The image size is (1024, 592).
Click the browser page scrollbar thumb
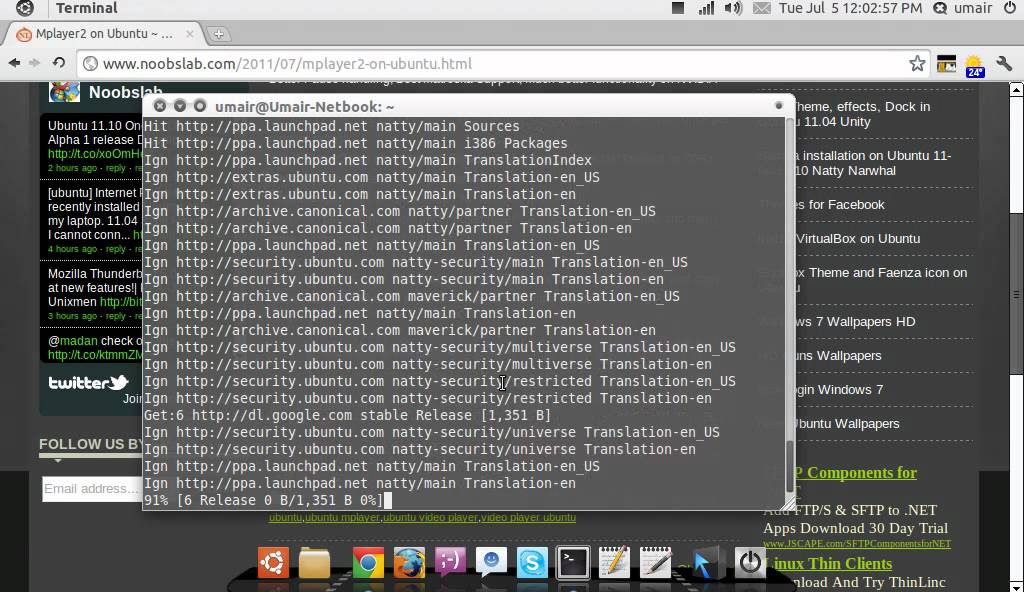tap(1016, 293)
